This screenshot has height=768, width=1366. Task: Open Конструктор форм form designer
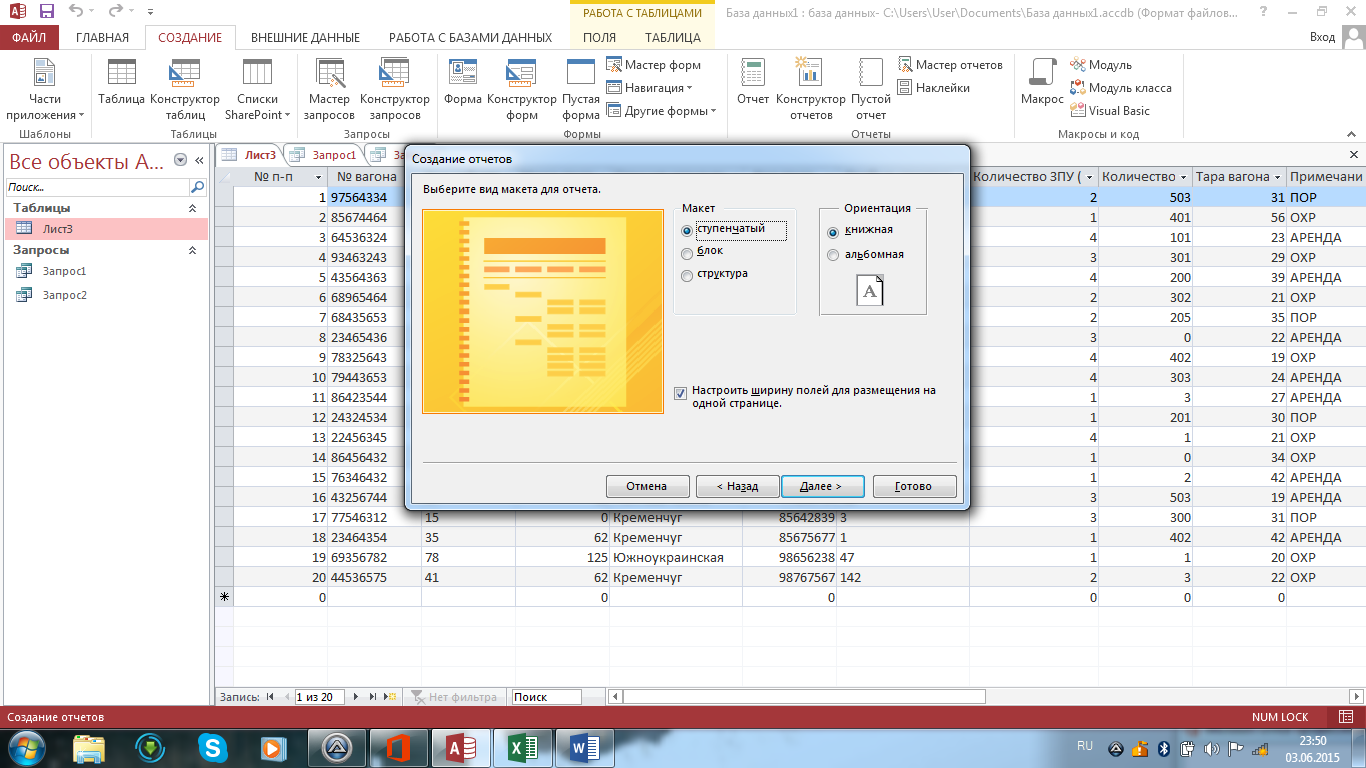[521, 89]
